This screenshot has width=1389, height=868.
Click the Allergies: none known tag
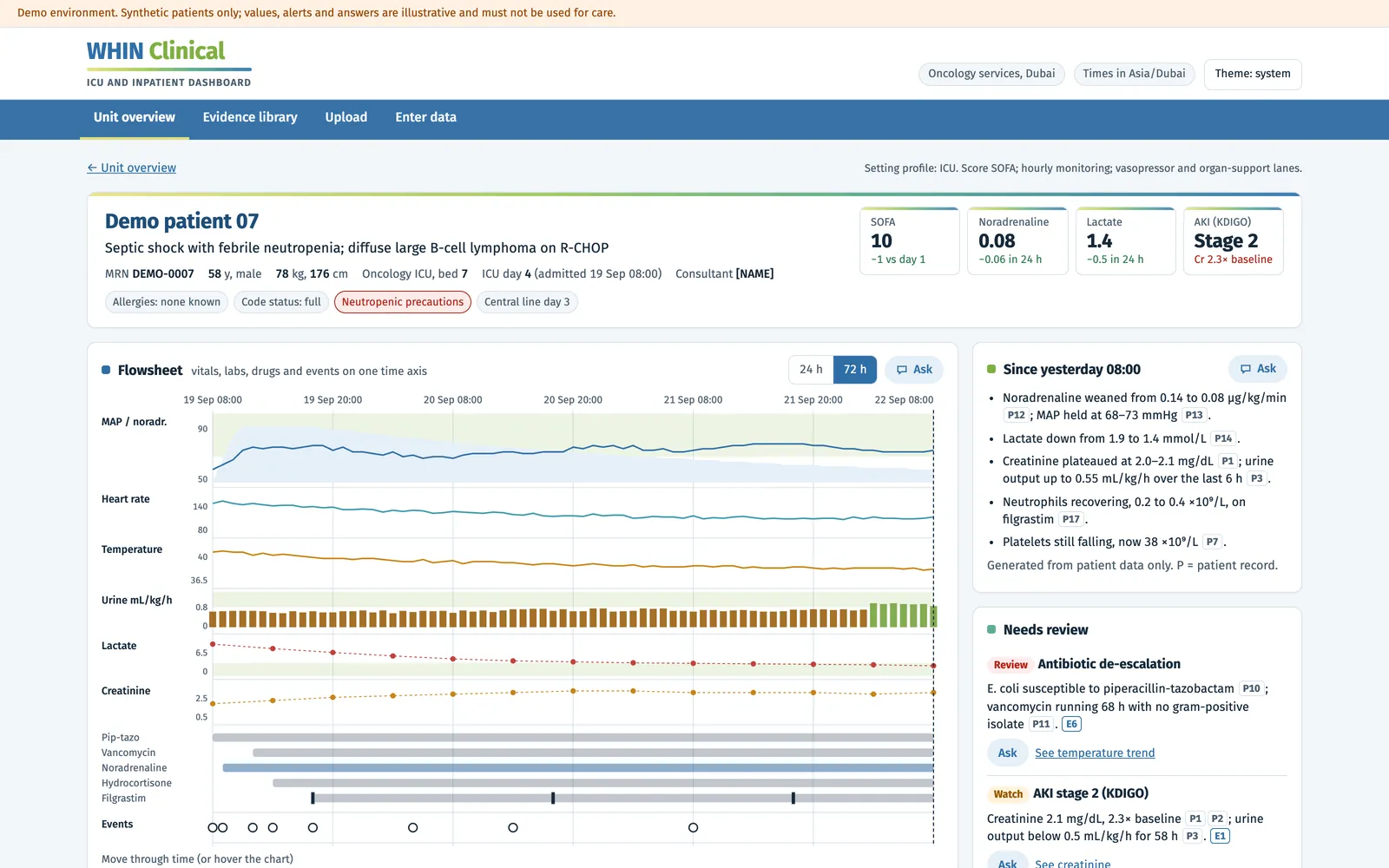tap(167, 302)
